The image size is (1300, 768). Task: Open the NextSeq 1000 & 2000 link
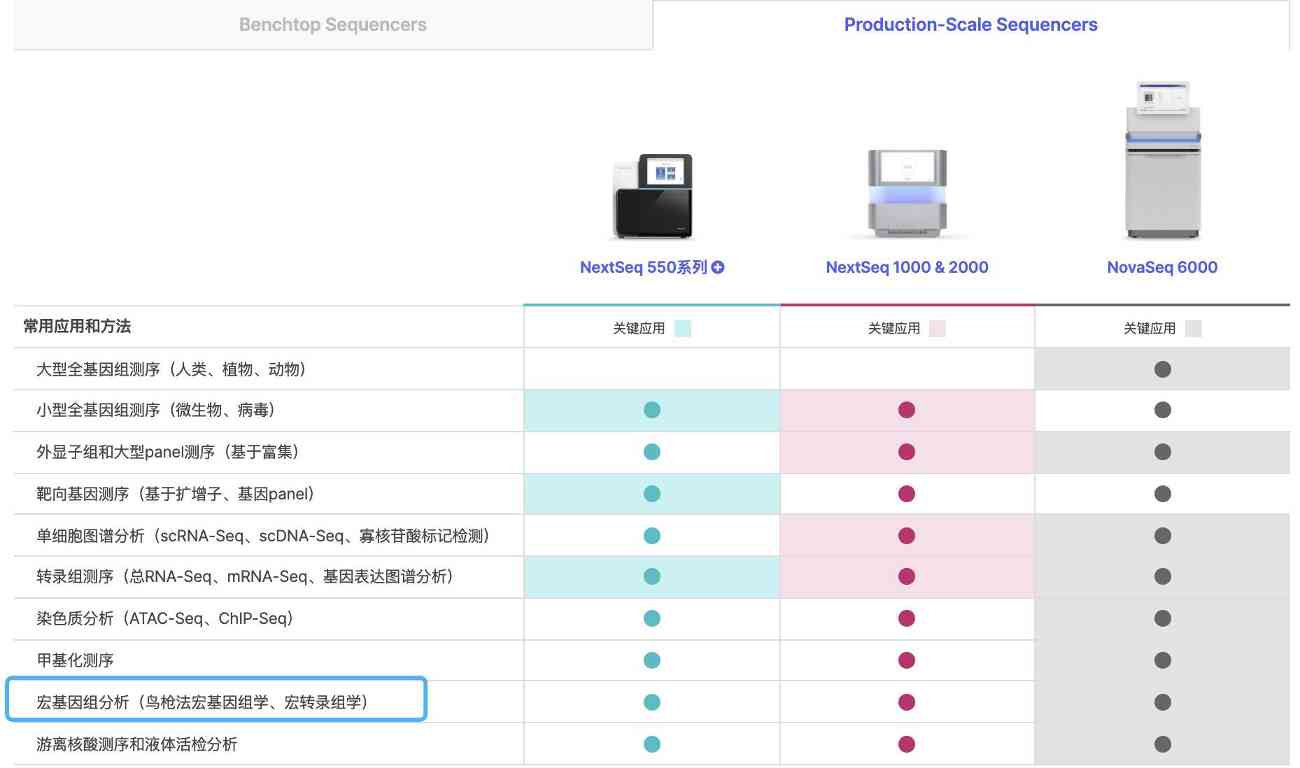tap(907, 267)
